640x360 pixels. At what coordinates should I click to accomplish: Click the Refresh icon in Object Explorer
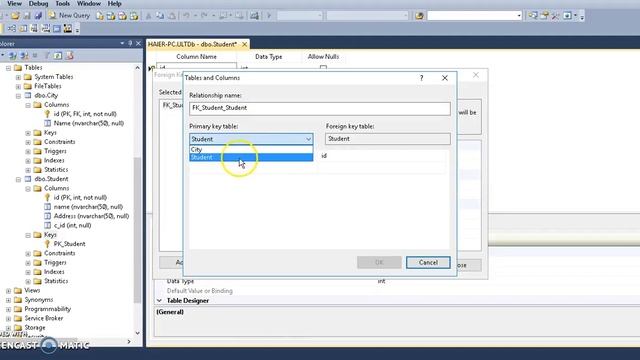tap(58, 56)
